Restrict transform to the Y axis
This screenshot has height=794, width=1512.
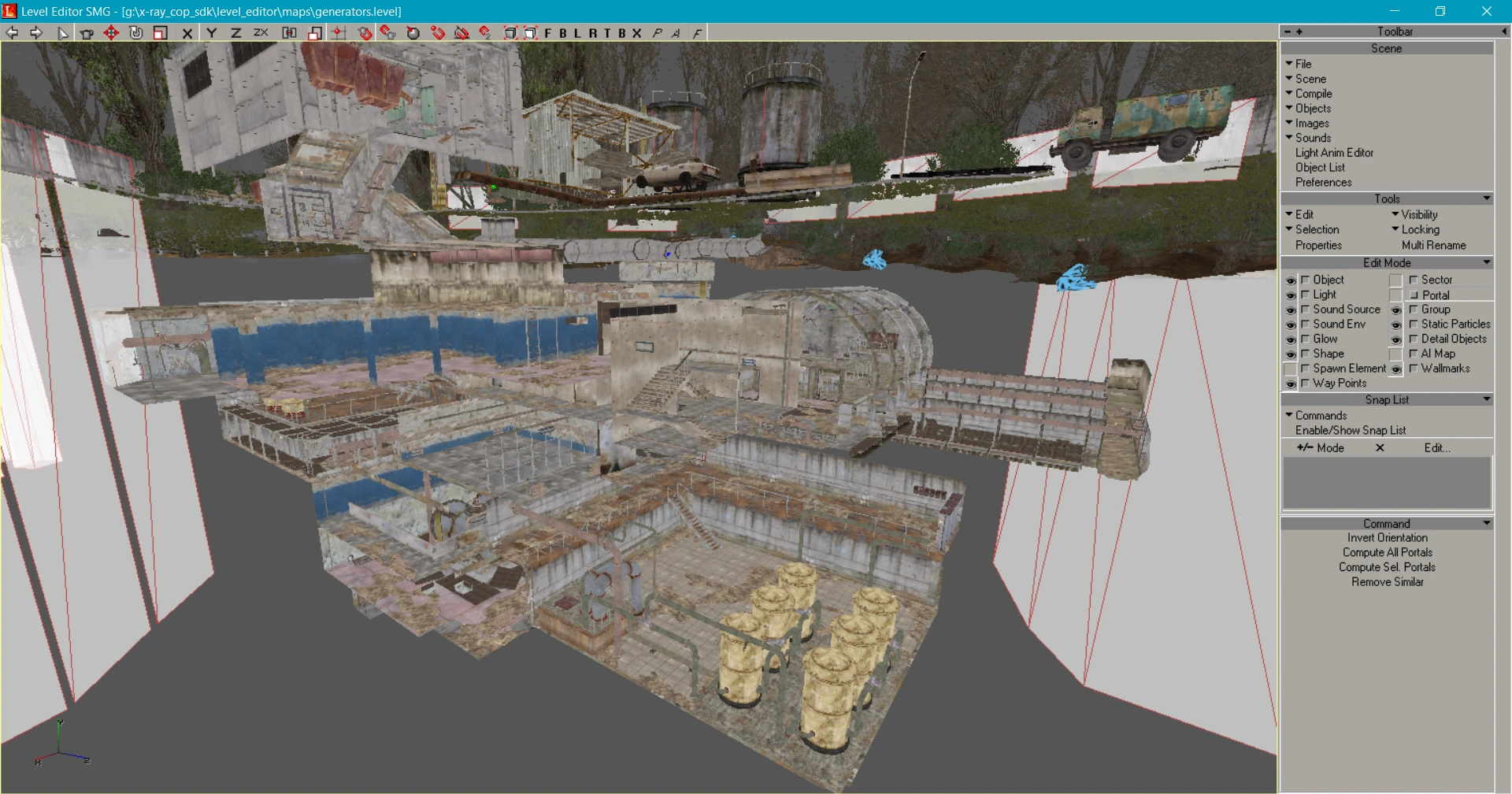click(211, 33)
